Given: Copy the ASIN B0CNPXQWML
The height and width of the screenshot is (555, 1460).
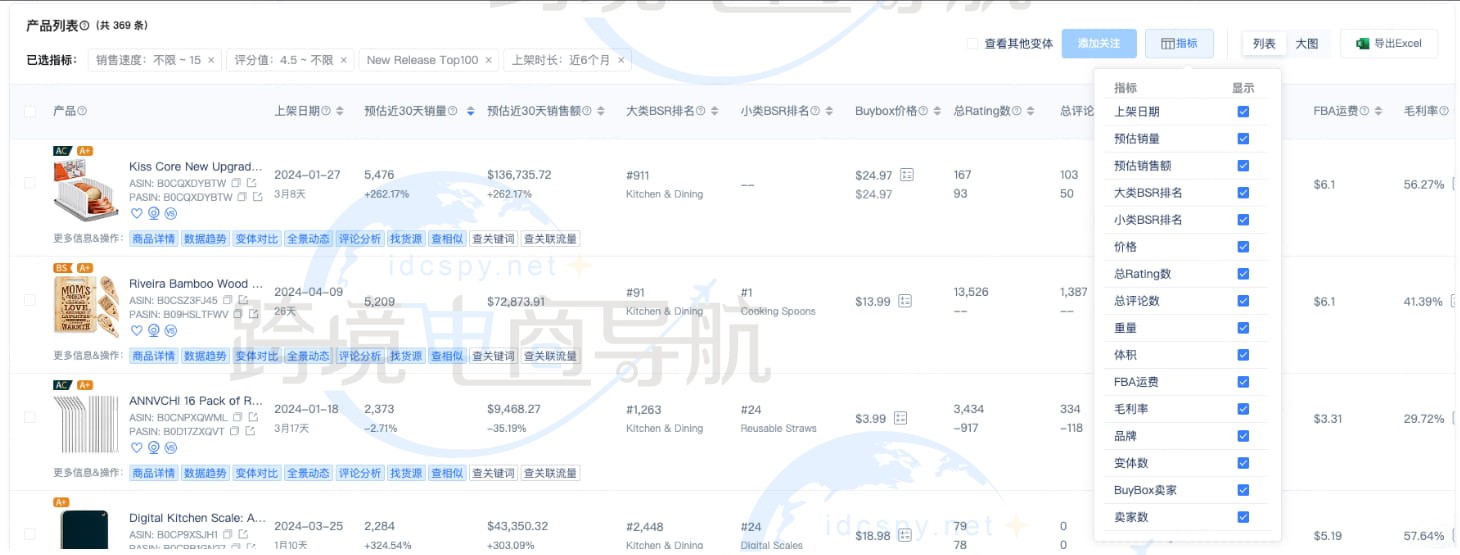Looking at the screenshot, I should (x=236, y=417).
